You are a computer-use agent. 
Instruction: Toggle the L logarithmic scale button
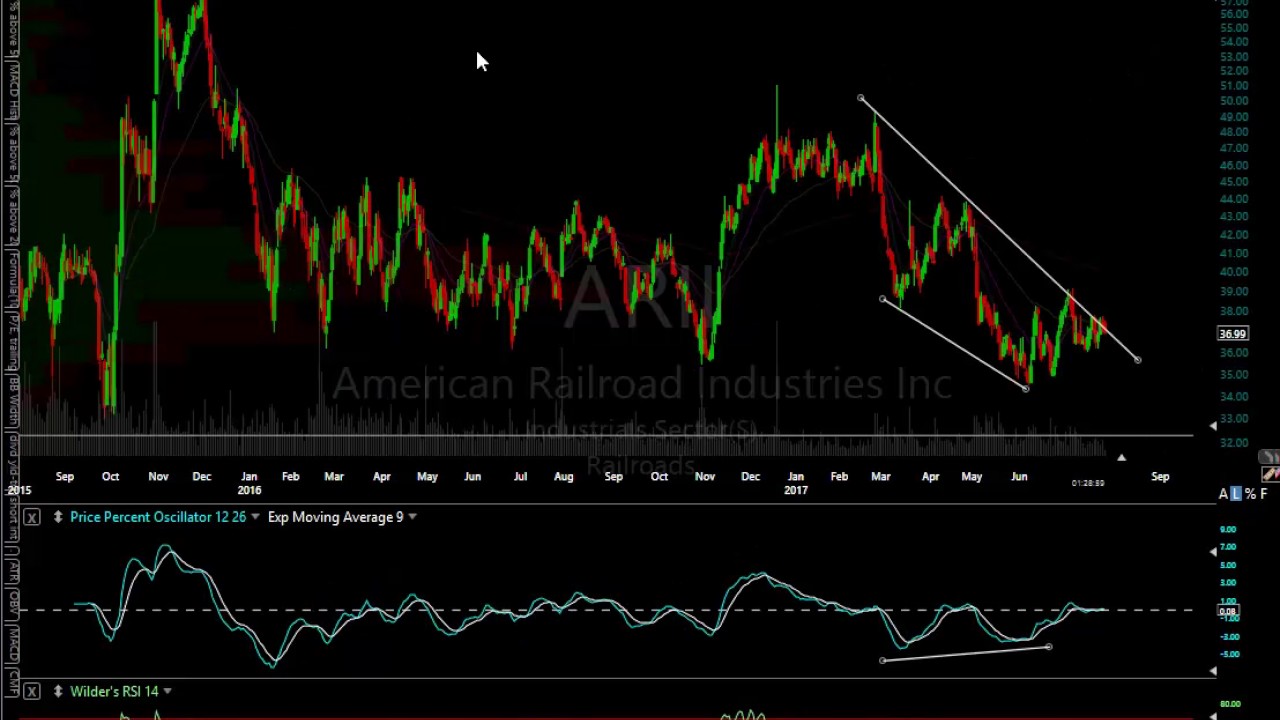click(1236, 494)
